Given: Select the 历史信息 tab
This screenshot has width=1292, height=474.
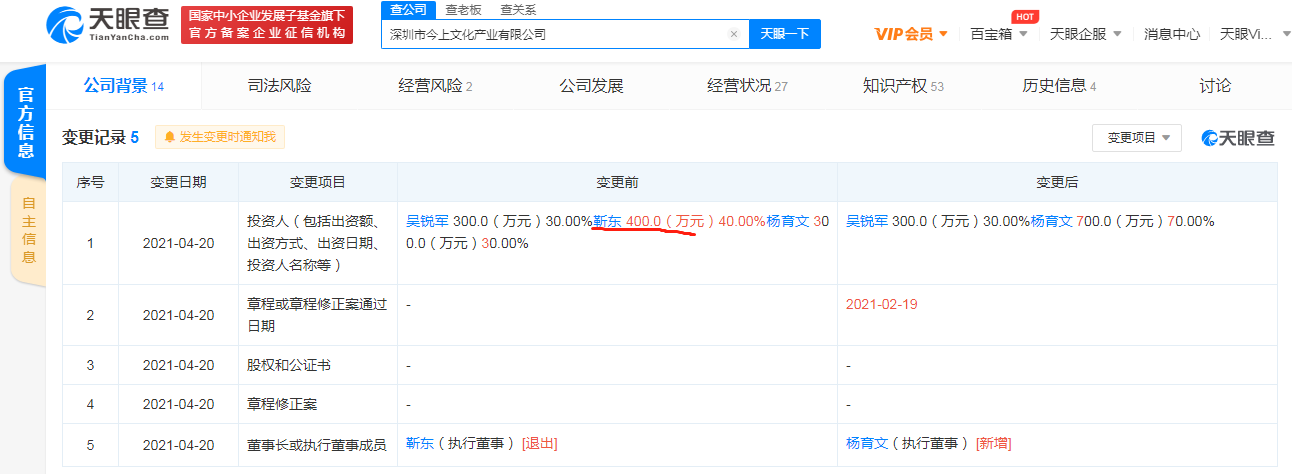Looking at the screenshot, I should [1059, 86].
